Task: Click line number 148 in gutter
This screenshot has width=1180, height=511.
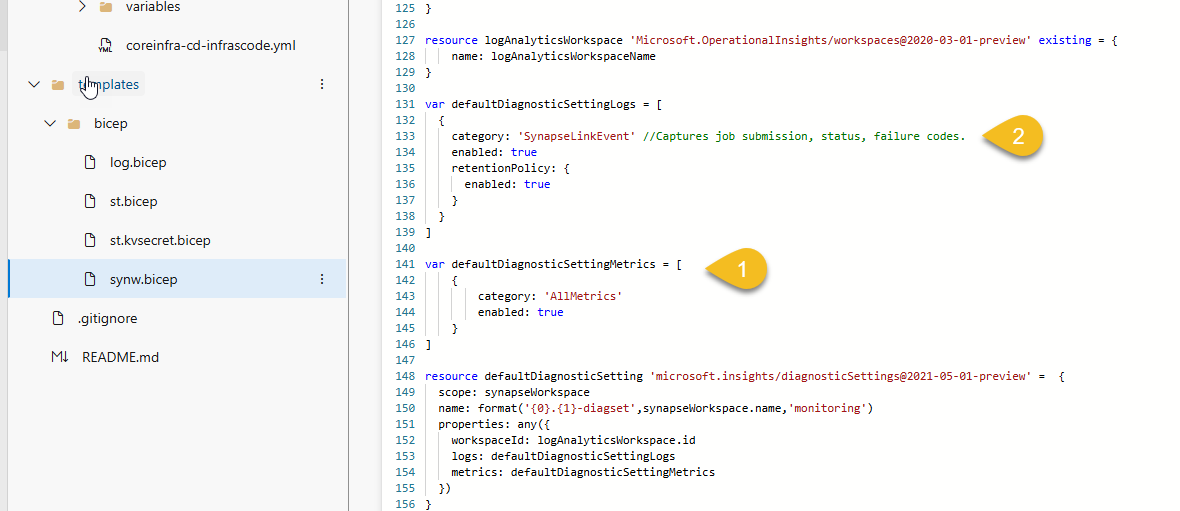Action: coord(405,376)
